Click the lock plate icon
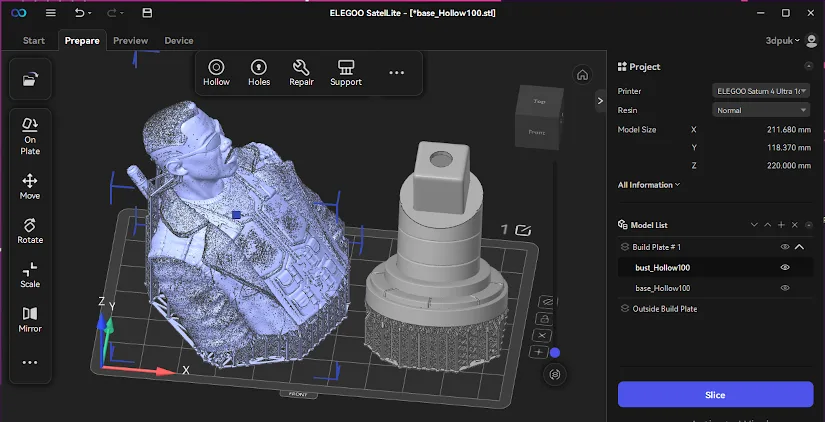The width and height of the screenshot is (825, 422). pos(545,319)
